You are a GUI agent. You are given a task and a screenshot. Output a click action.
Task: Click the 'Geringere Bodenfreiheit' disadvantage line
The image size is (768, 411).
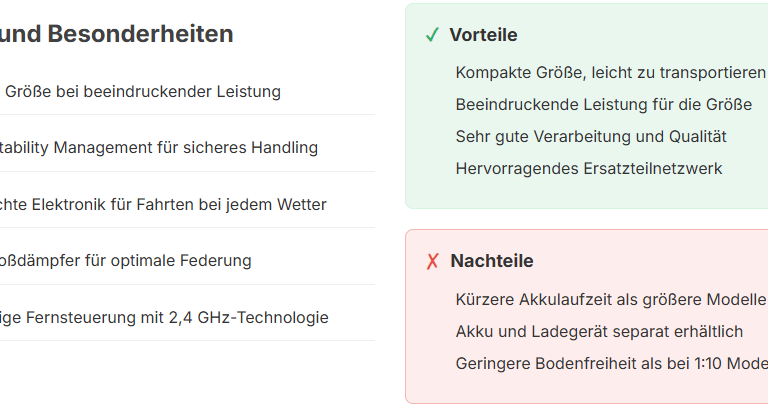pos(612,363)
